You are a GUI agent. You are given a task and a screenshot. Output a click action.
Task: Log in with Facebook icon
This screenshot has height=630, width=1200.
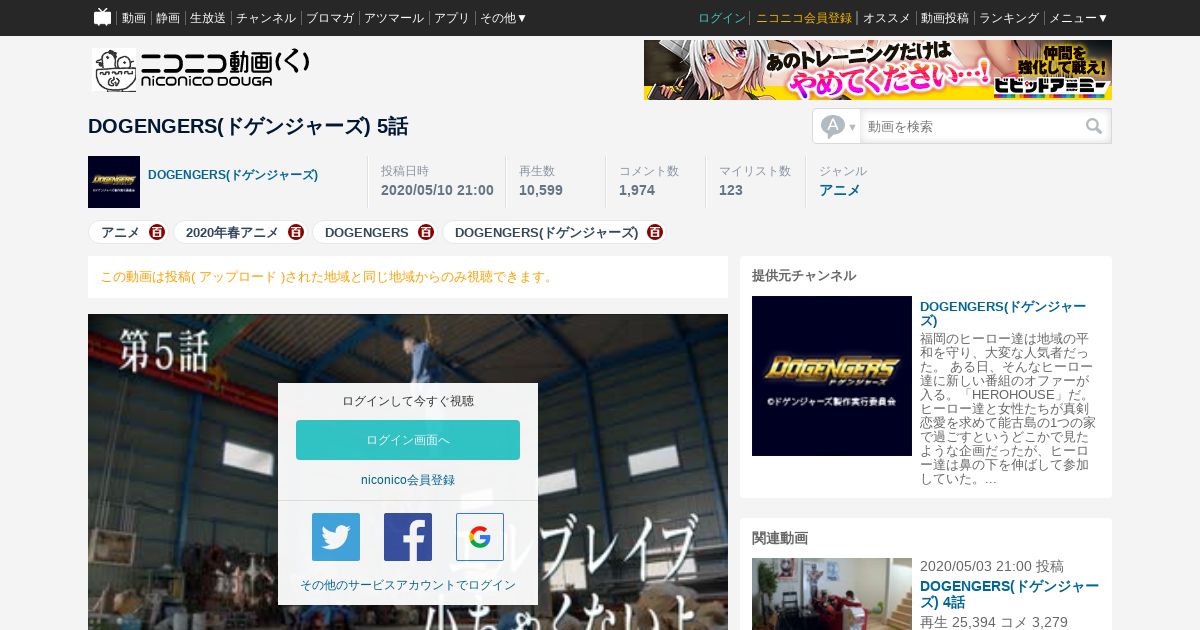408,537
